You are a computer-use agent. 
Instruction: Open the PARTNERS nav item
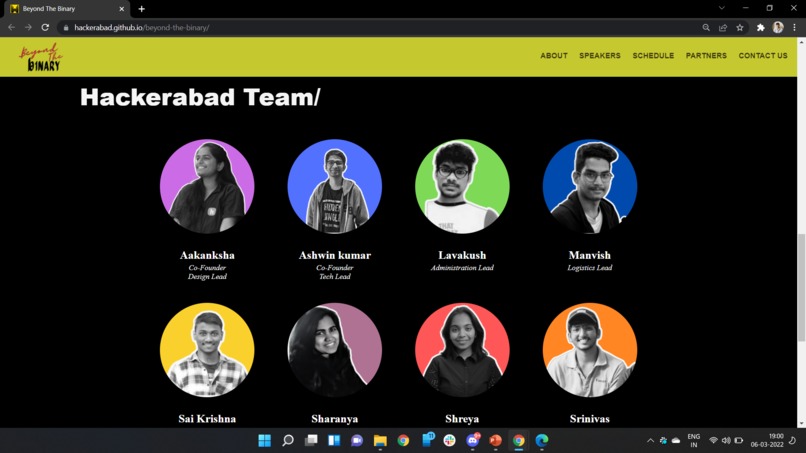click(x=706, y=56)
